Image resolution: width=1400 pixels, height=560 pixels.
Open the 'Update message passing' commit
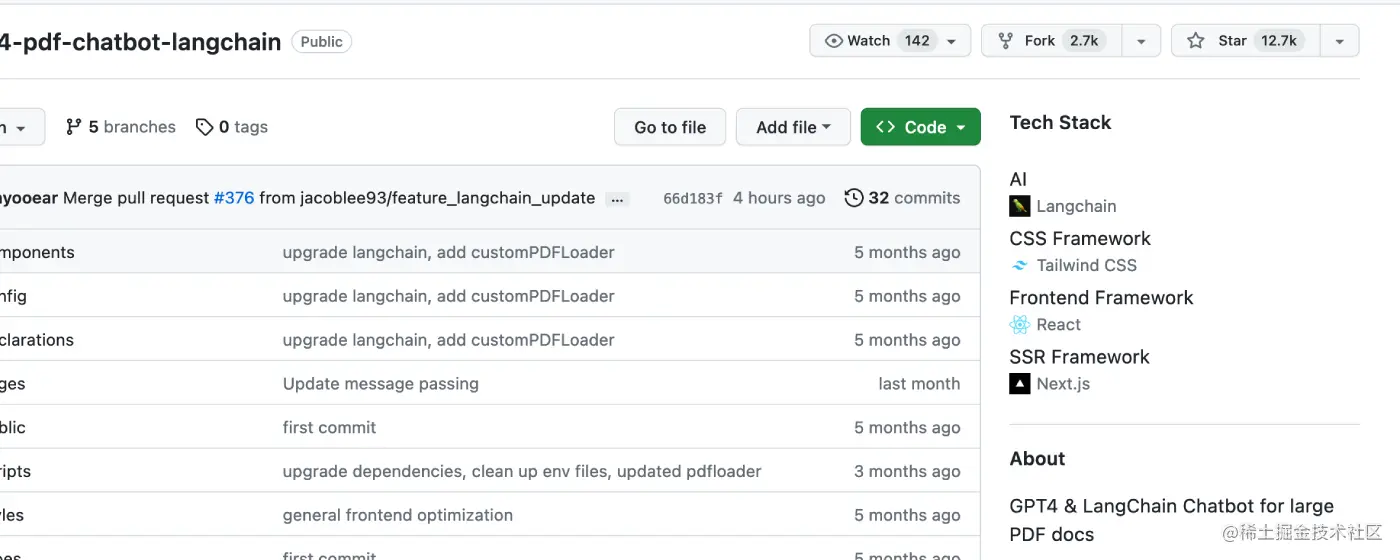coord(380,384)
